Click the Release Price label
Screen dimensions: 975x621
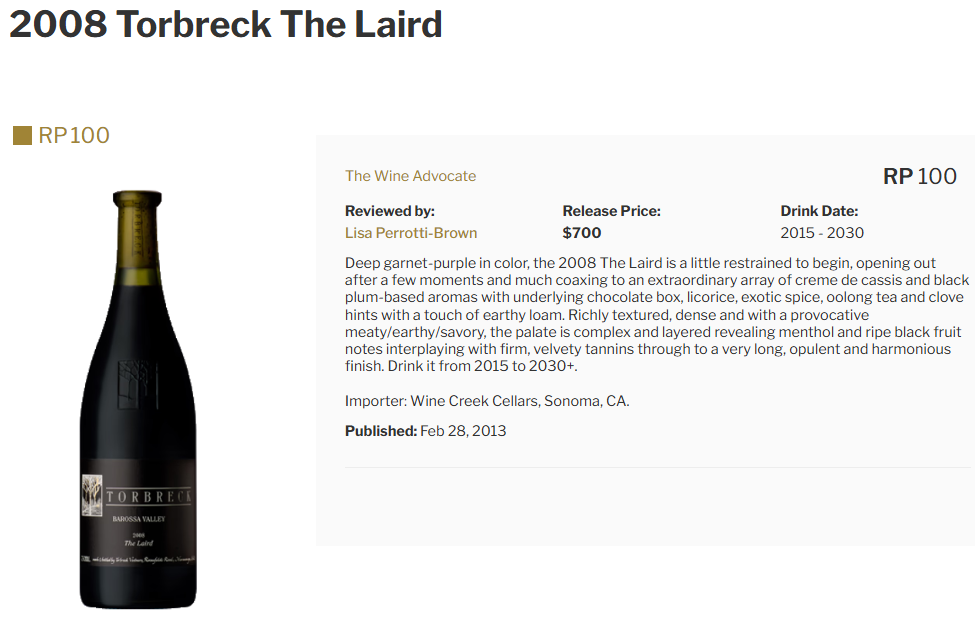pos(611,211)
